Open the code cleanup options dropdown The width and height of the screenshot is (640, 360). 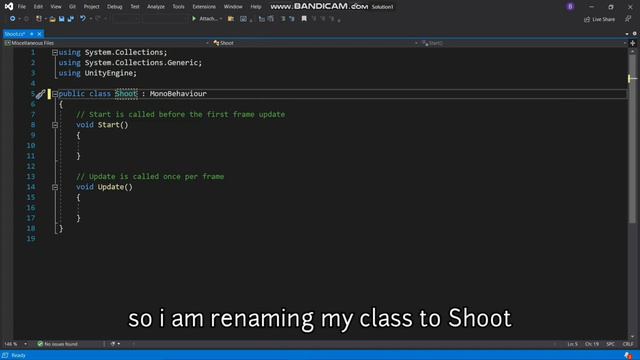click(x=119, y=344)
